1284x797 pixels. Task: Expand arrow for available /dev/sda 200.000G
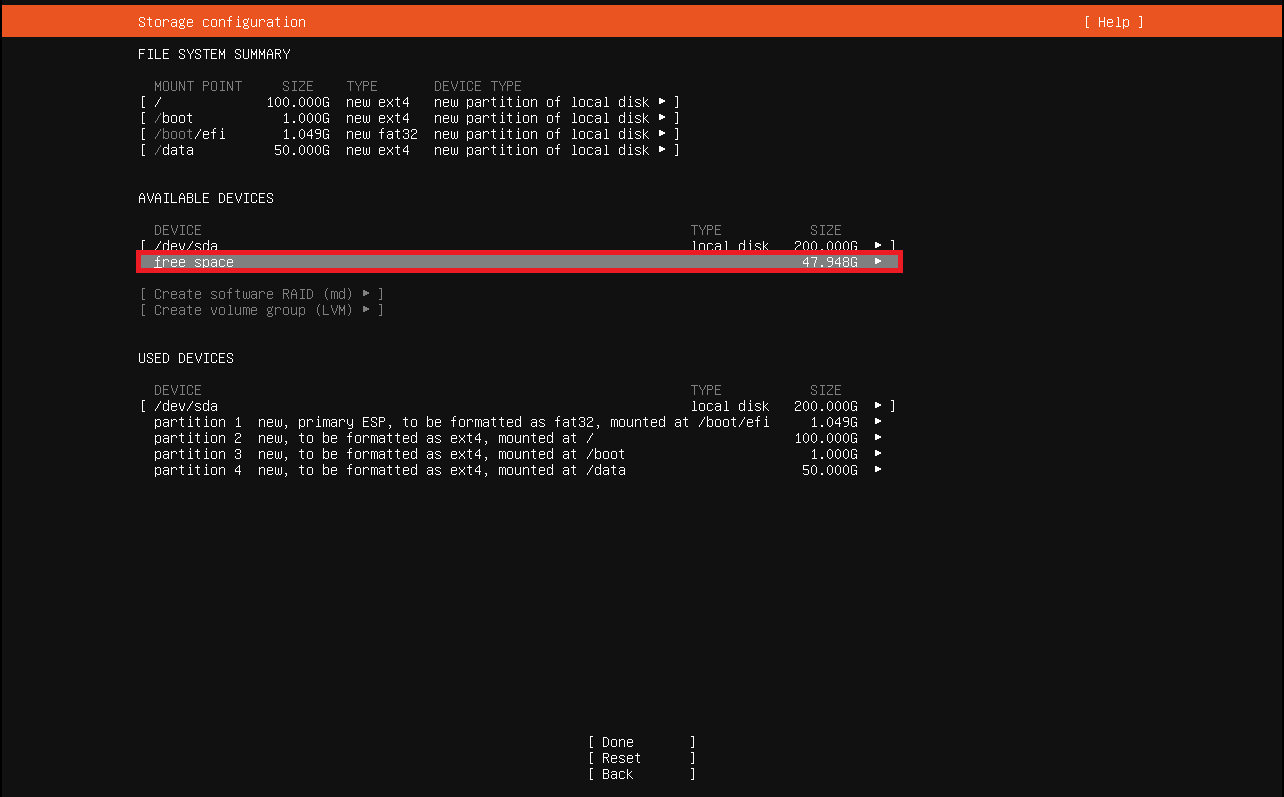(878, 246)
